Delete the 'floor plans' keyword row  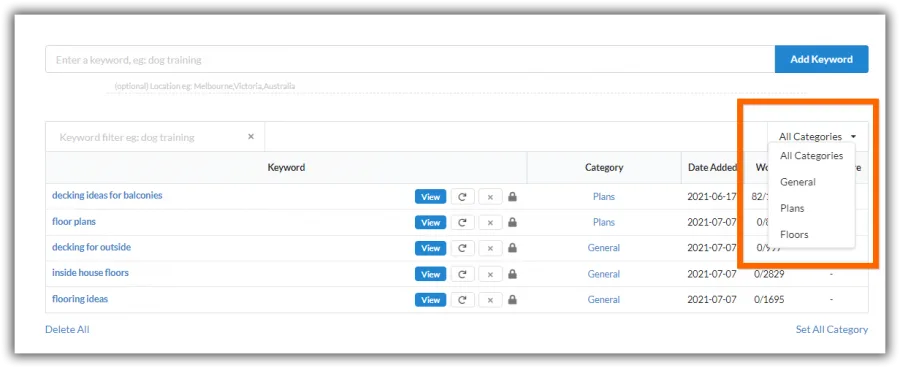(490, 223)
